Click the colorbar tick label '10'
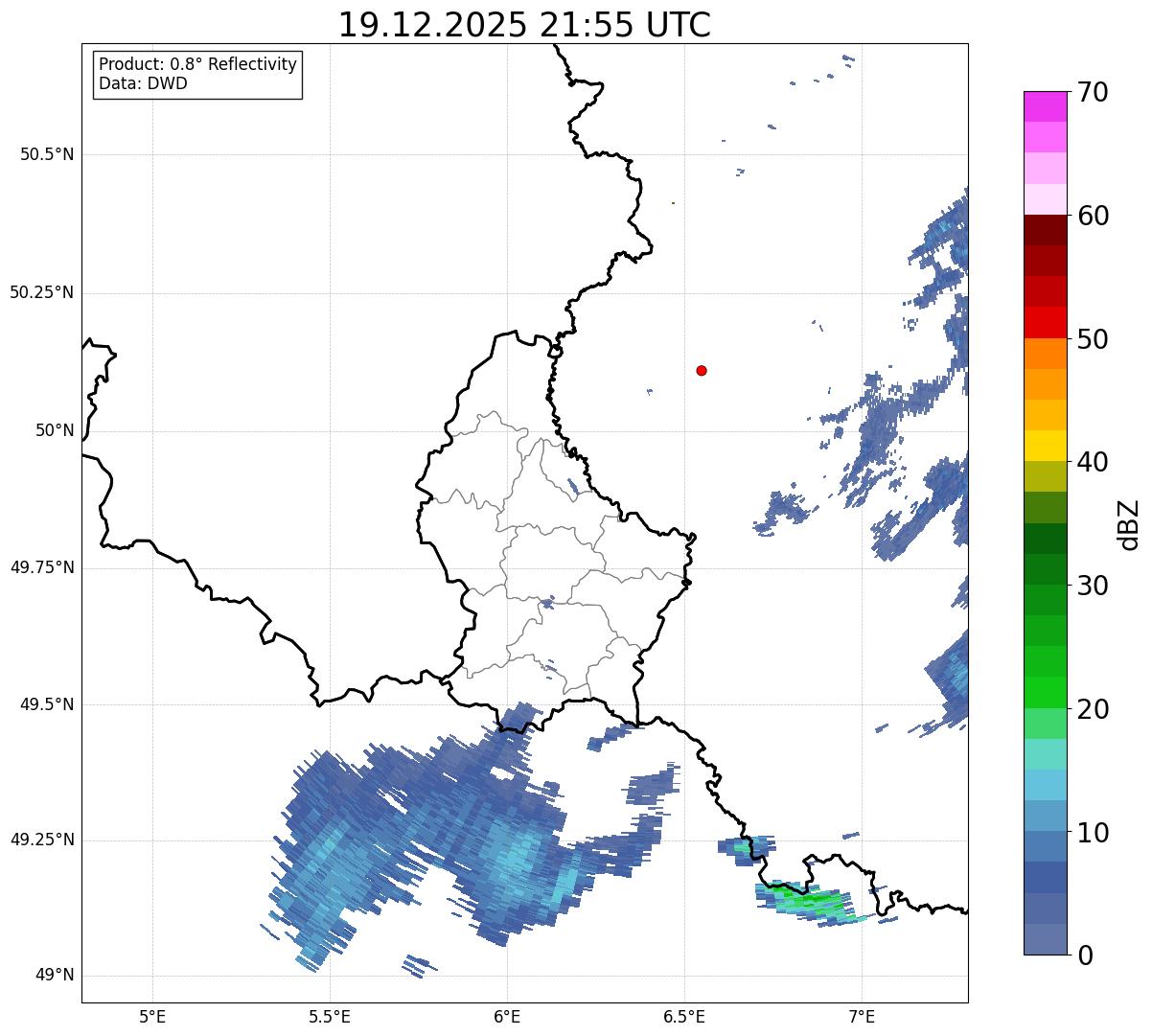The image size is (1152, 1036). [x=1093, y=833]
